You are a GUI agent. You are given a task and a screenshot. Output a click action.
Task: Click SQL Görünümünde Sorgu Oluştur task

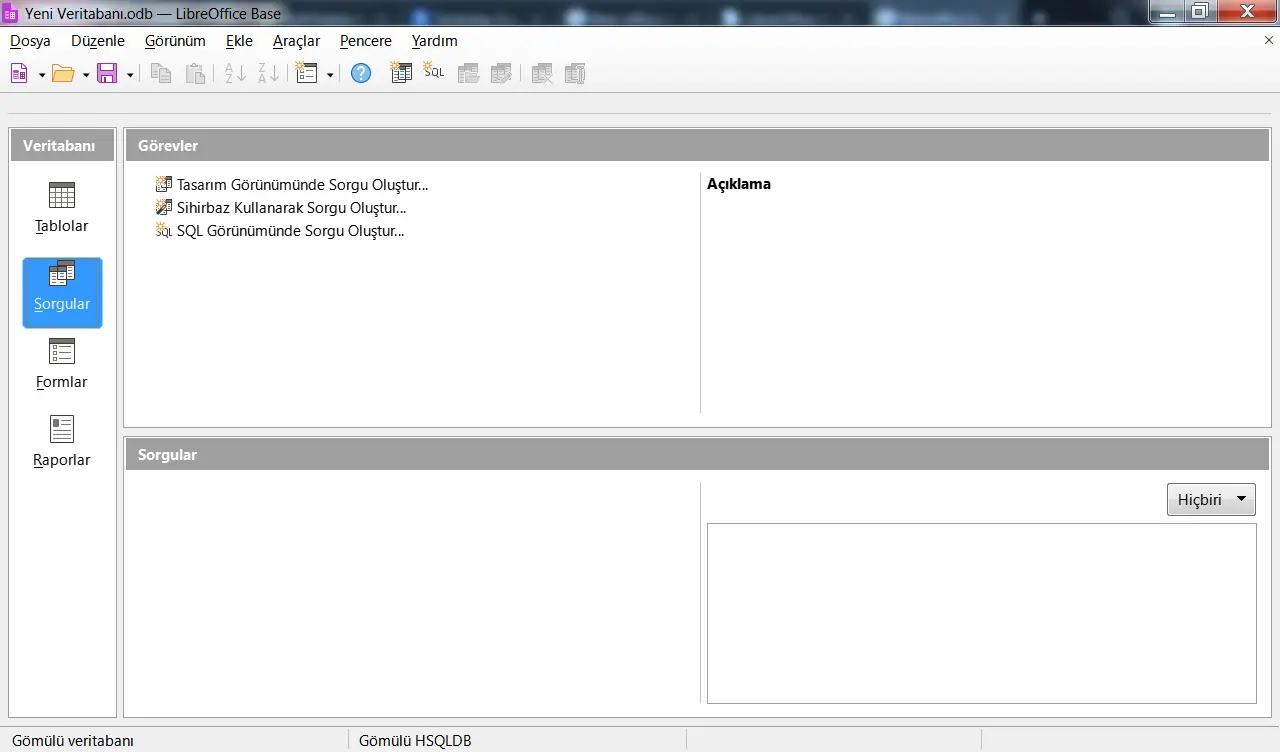point(280,231)
